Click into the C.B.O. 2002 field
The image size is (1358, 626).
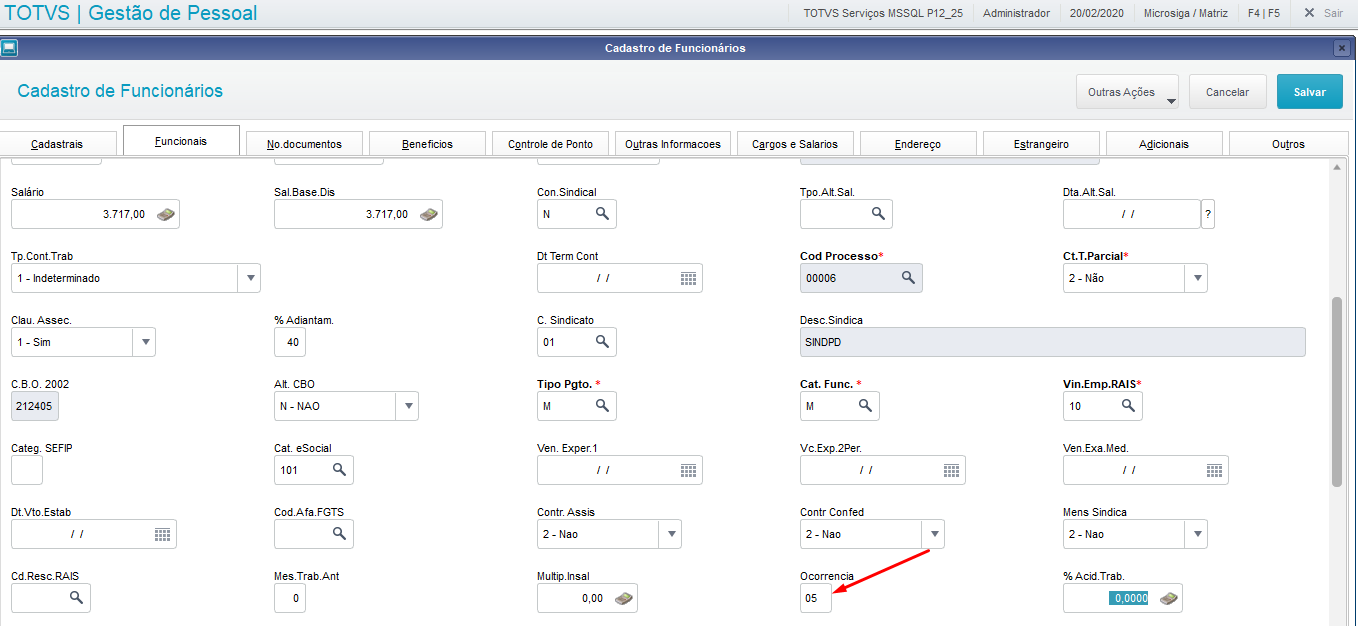[35, 406]
